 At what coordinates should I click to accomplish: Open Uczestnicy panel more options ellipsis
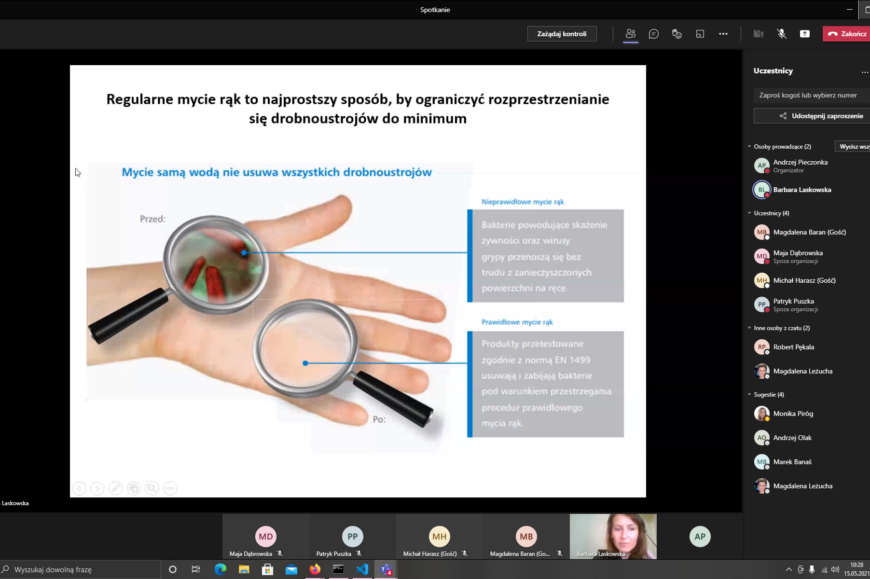(x=864, y=72)
